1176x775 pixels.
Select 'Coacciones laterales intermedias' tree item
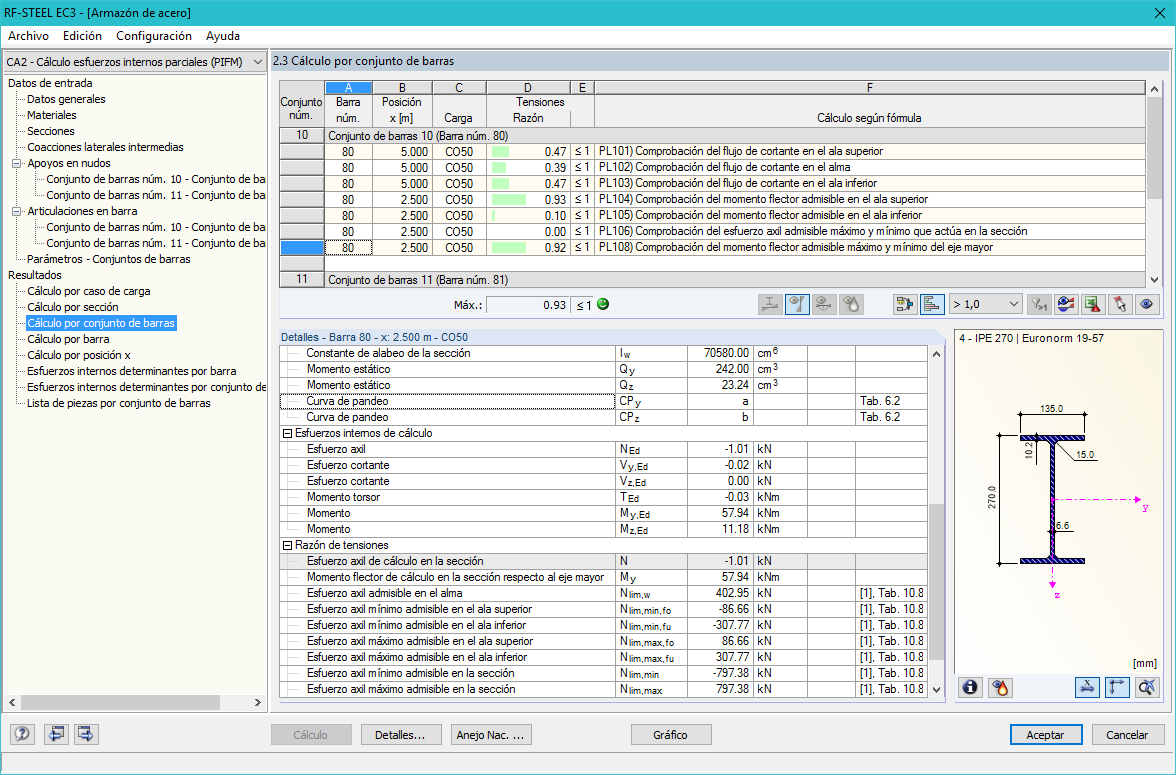point(105,148)
